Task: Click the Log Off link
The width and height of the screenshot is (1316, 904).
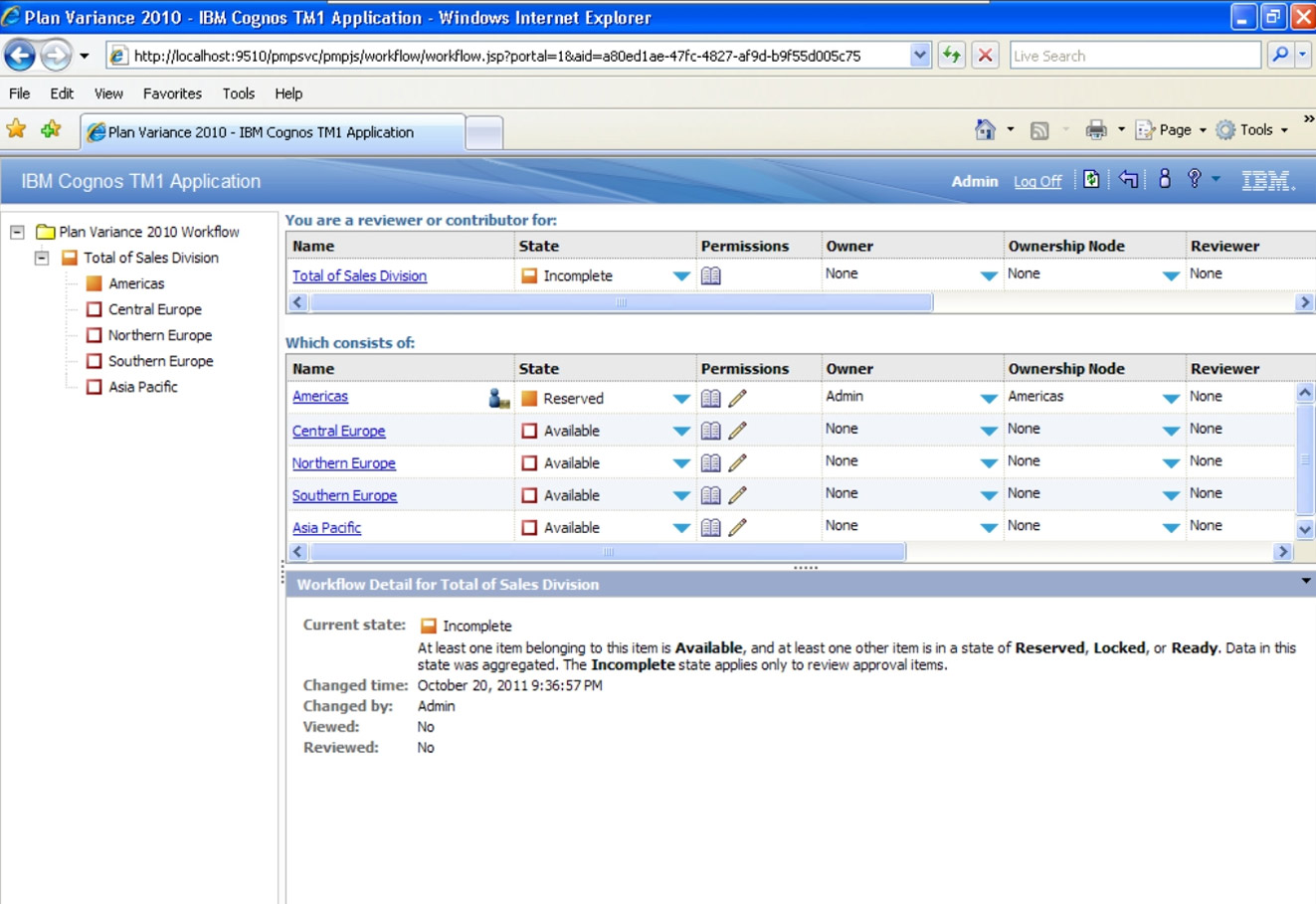Action: [x=1037, y=181]
